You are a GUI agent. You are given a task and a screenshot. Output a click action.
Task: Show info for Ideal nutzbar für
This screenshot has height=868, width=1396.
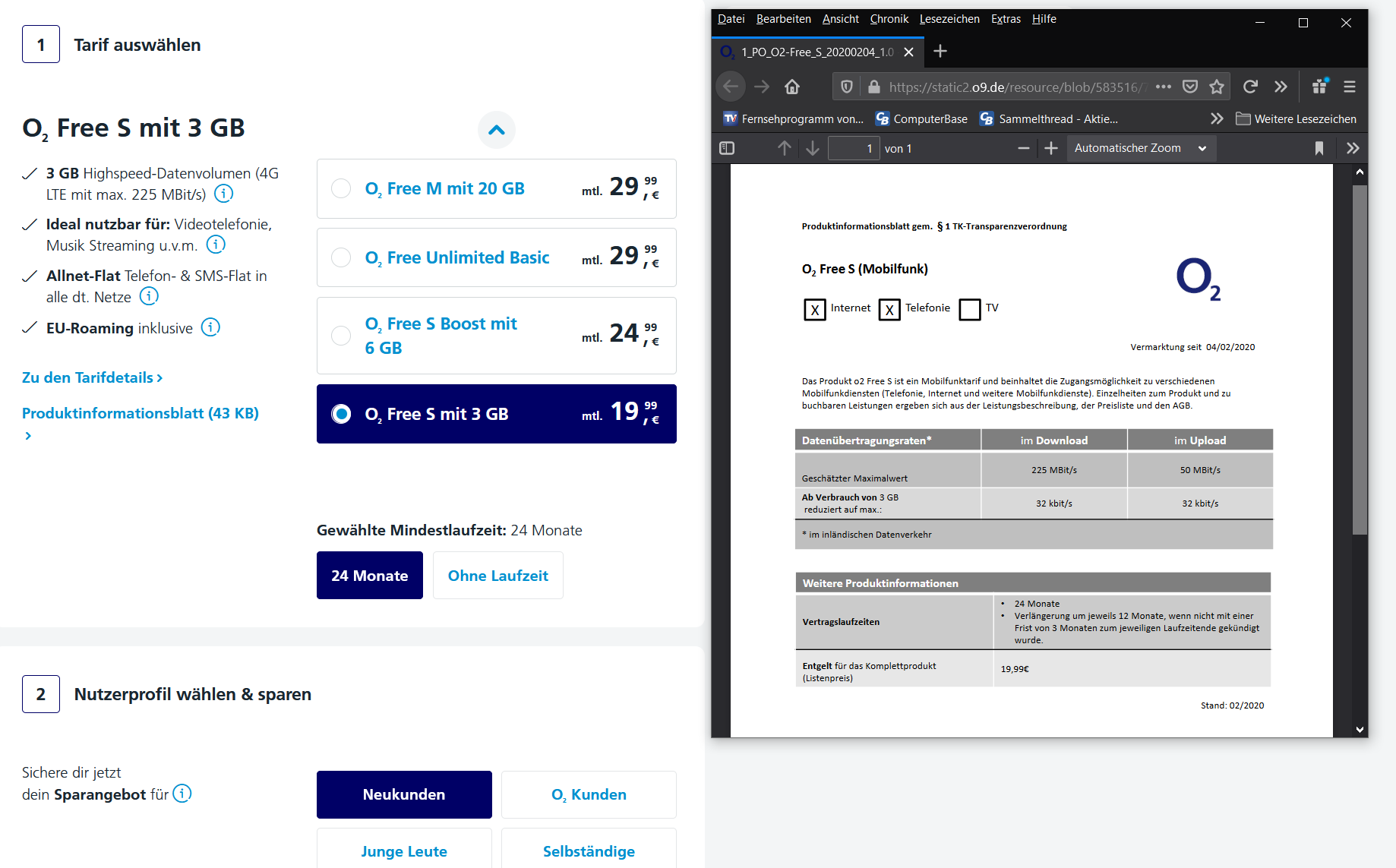pos(216,245)
